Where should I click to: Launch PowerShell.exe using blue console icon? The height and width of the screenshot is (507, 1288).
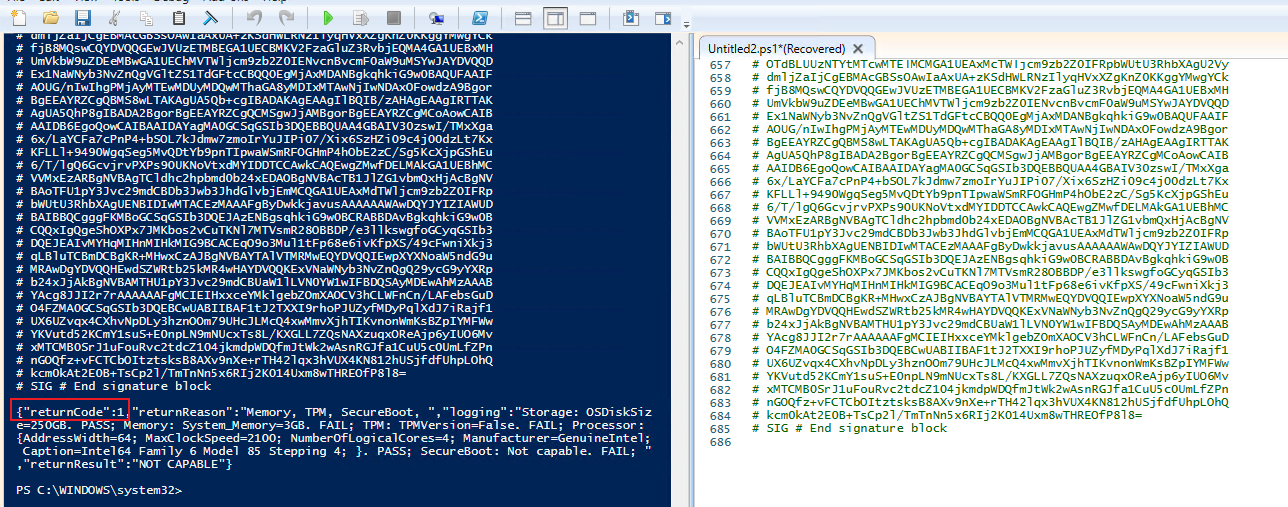pyautogui.click(x=479, y=18)
